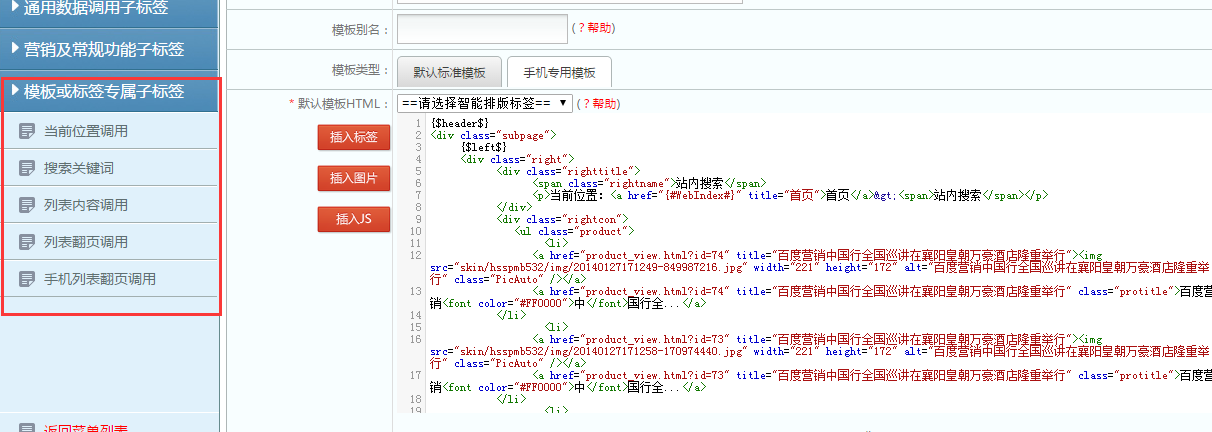This screenshot has width=1212, height=432.
Task: Click the 返回菜单列表 icon at bottom
Action: click(27, 427)
